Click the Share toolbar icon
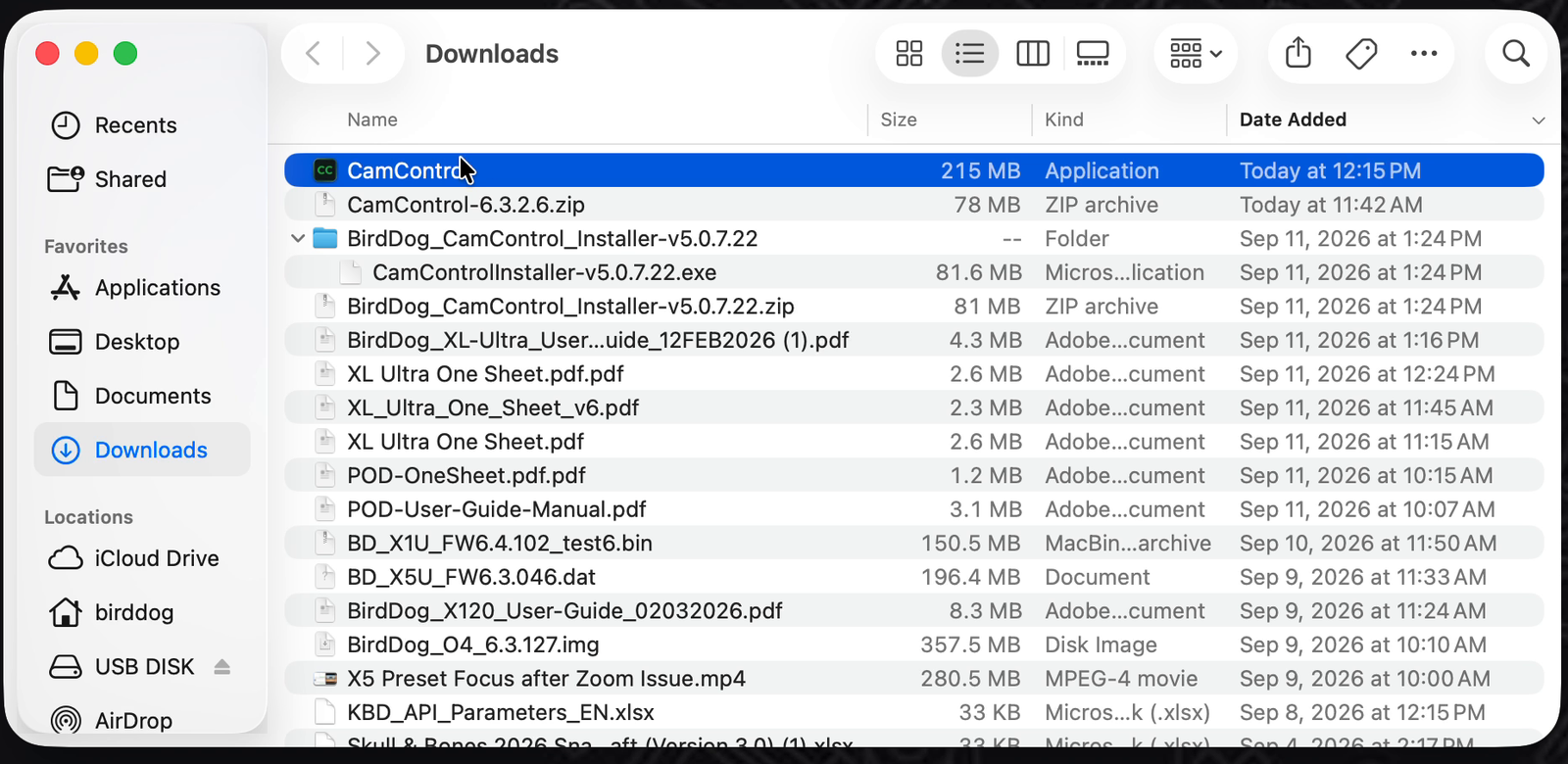The height and width of the screenshot is (764, 1568). click(1298, 53)
